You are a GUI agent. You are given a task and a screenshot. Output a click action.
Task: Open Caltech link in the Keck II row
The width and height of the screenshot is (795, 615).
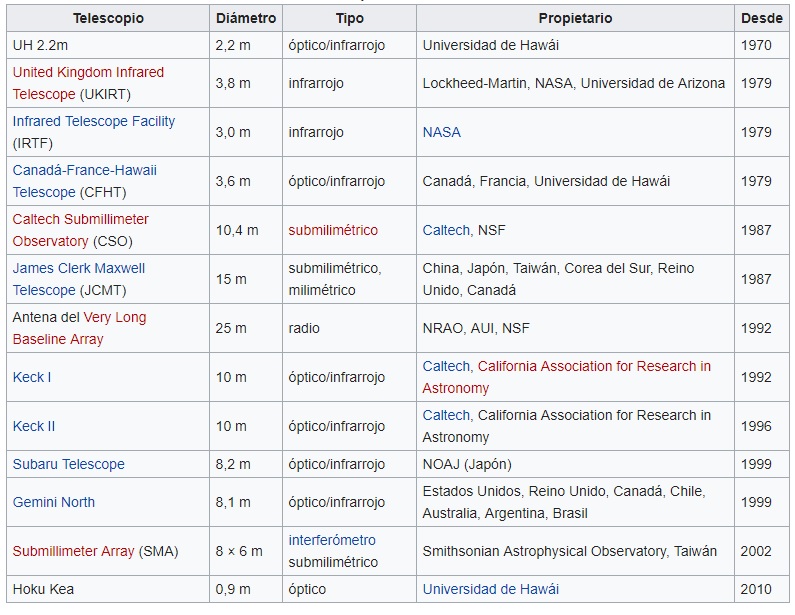(x=446, y=415)
